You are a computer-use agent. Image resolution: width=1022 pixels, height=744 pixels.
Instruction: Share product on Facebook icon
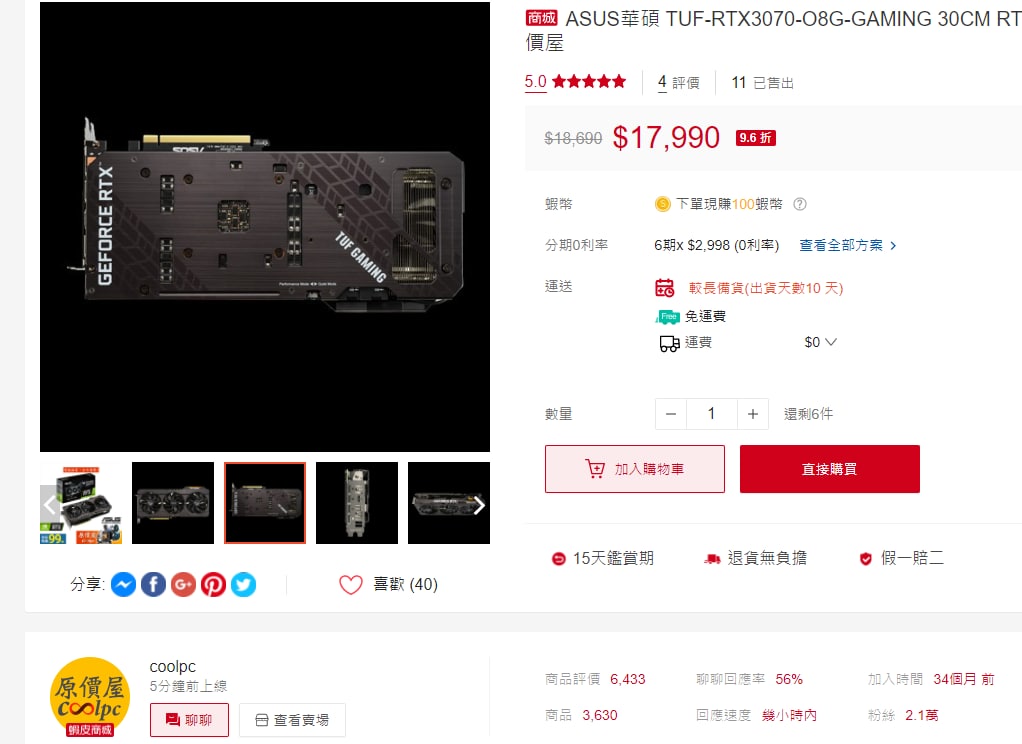[x=153, y=584]
